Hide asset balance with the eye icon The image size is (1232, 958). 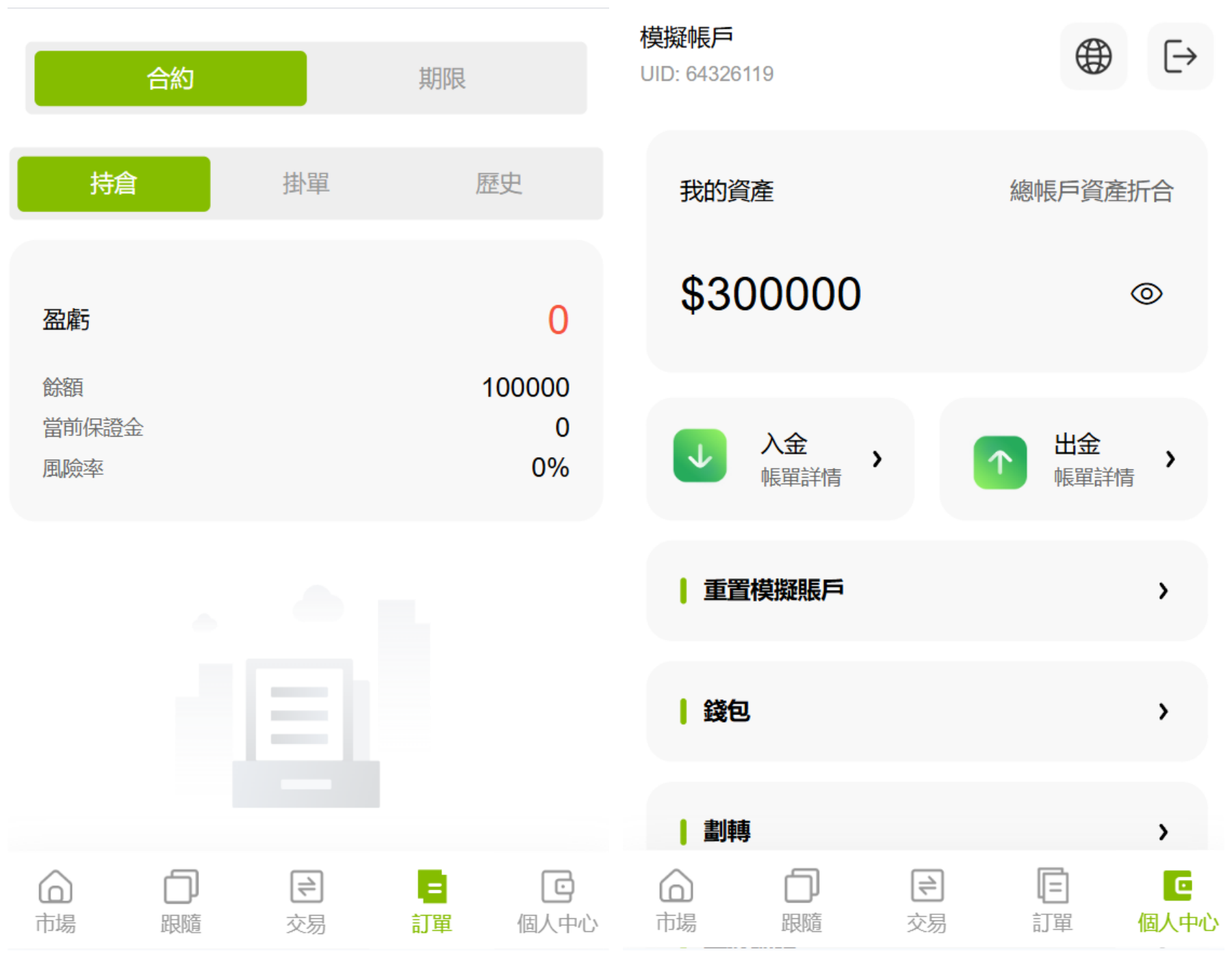(x=1146, y=294)
